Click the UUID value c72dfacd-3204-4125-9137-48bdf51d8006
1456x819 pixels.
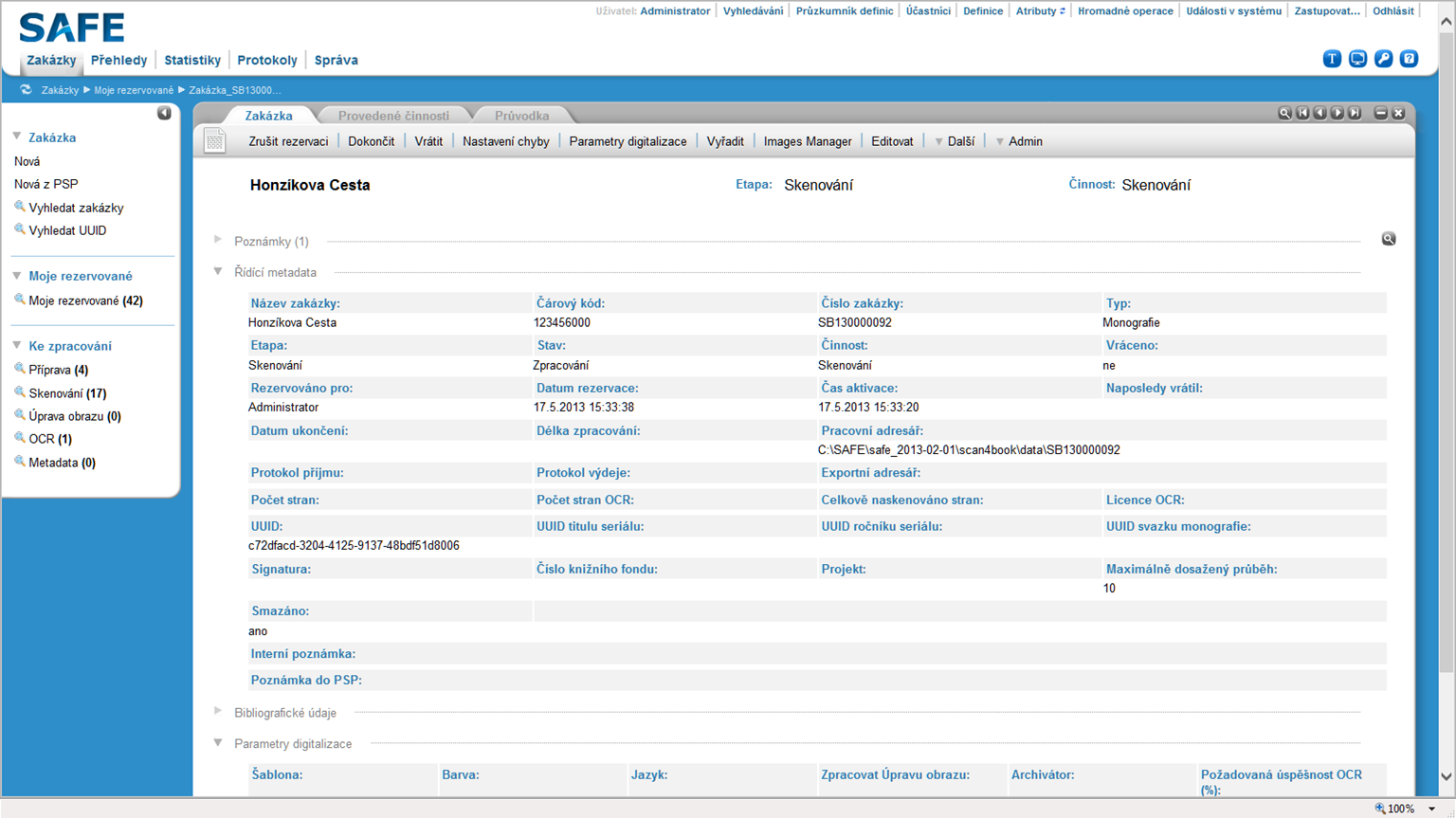[354, 546]
